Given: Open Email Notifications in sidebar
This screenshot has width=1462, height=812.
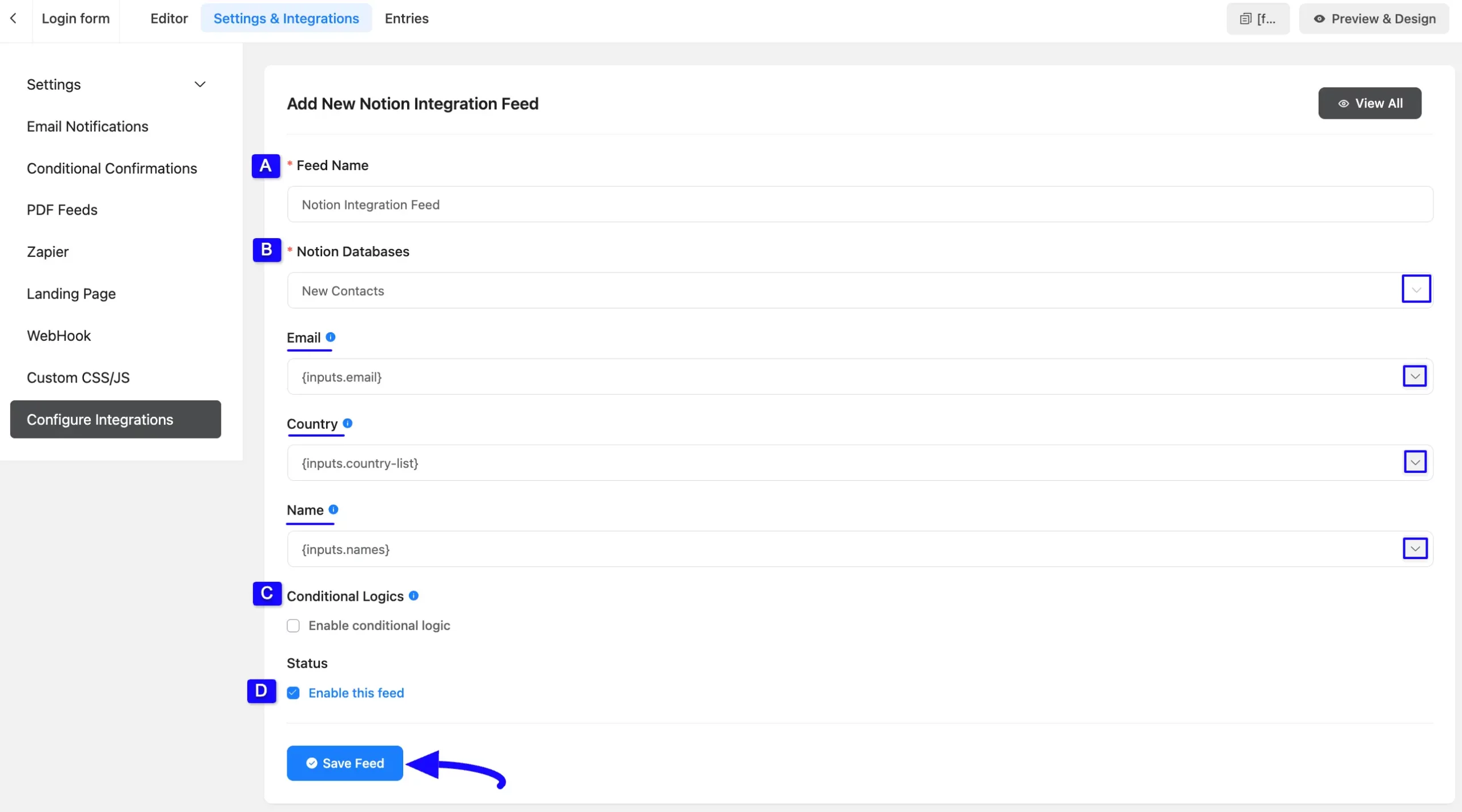Looking at the screenshot, I should click(x=87, y=126).
